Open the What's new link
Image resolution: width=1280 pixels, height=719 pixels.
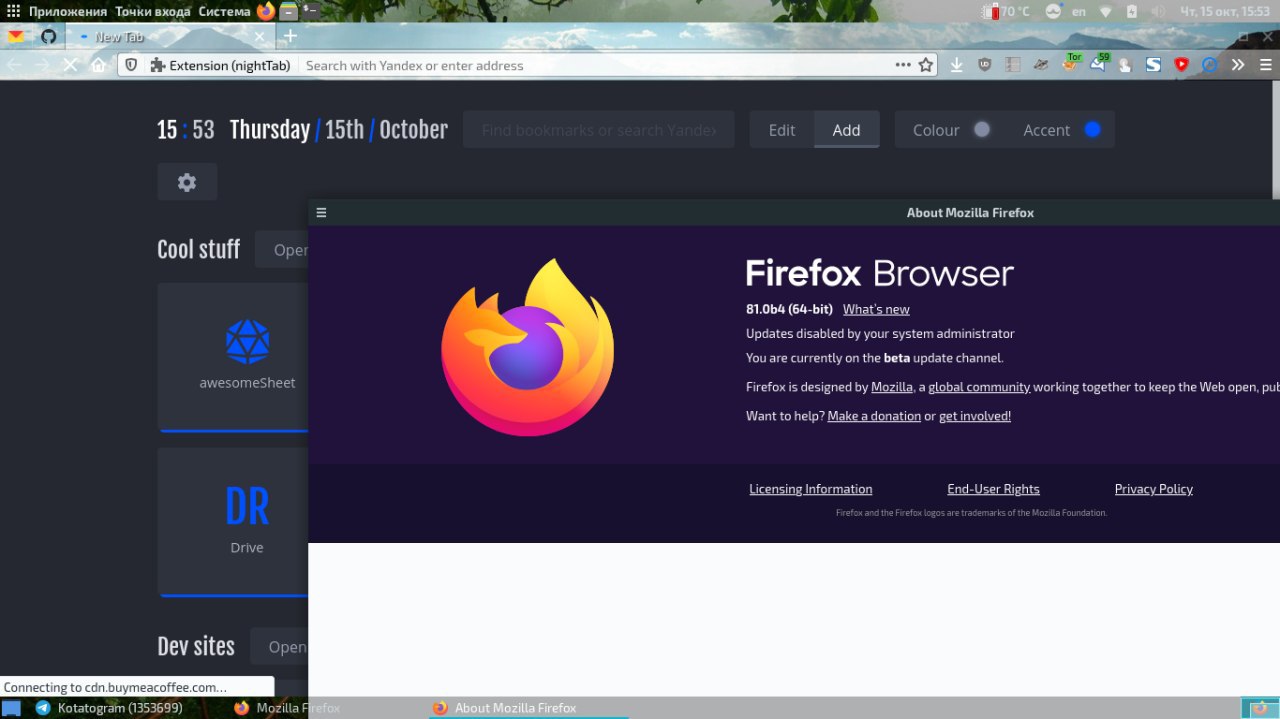pyautogui.click(x=876, y=309)
